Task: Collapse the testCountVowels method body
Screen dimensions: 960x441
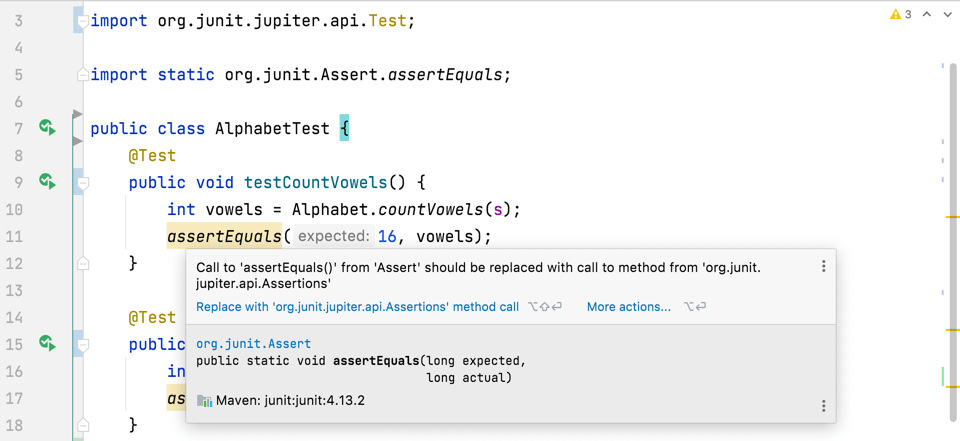Action: (x=83, y=183)
